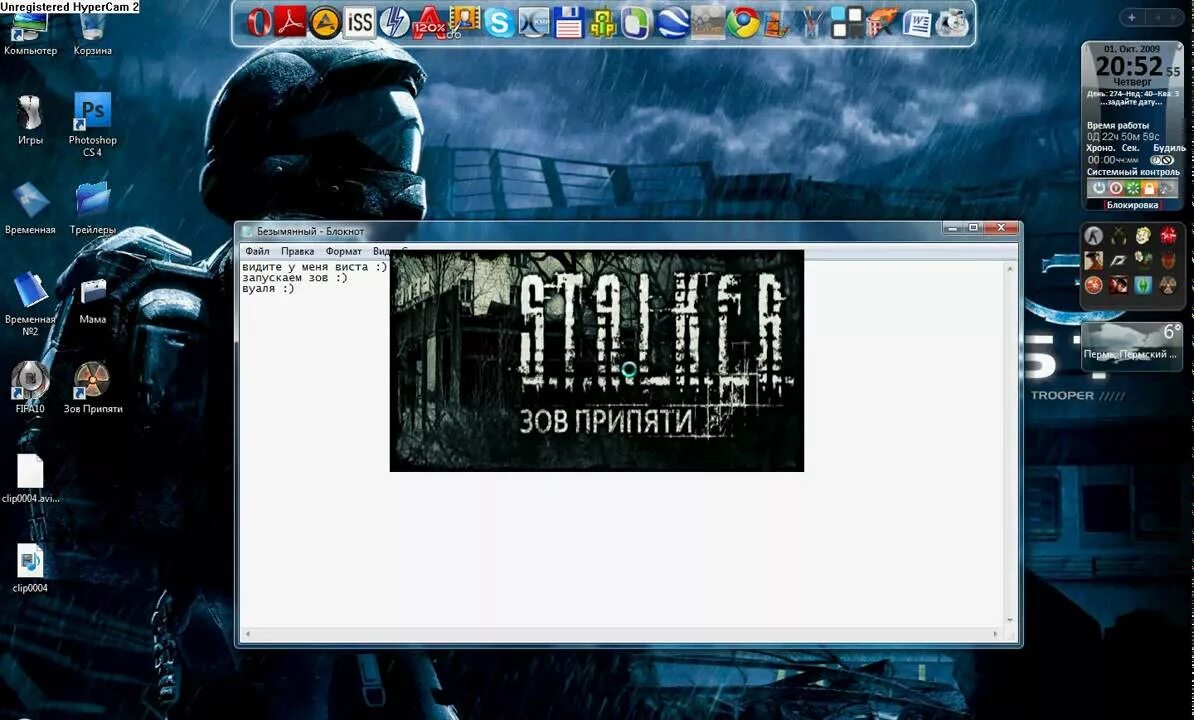Viewport: 1194px width, 720px height.
Task: Click the S.T.A.L.K.E.R. Зов Припяти splash image
Action: tap(596, 361)
